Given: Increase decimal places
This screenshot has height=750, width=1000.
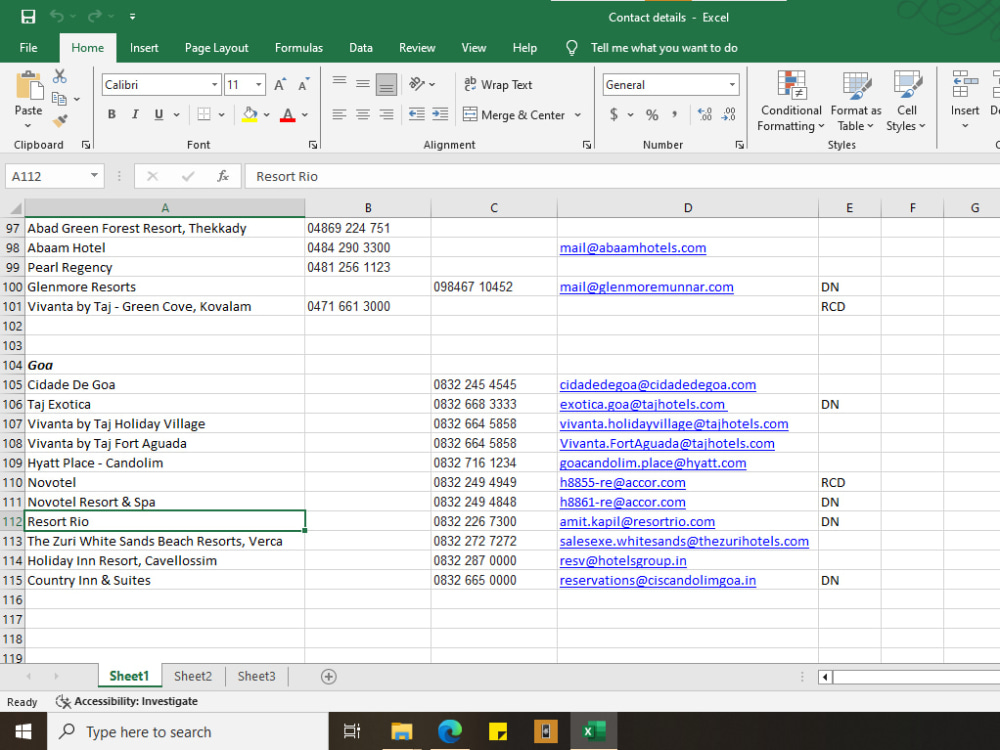Looking at the screenshot, I should pos(704,115).
